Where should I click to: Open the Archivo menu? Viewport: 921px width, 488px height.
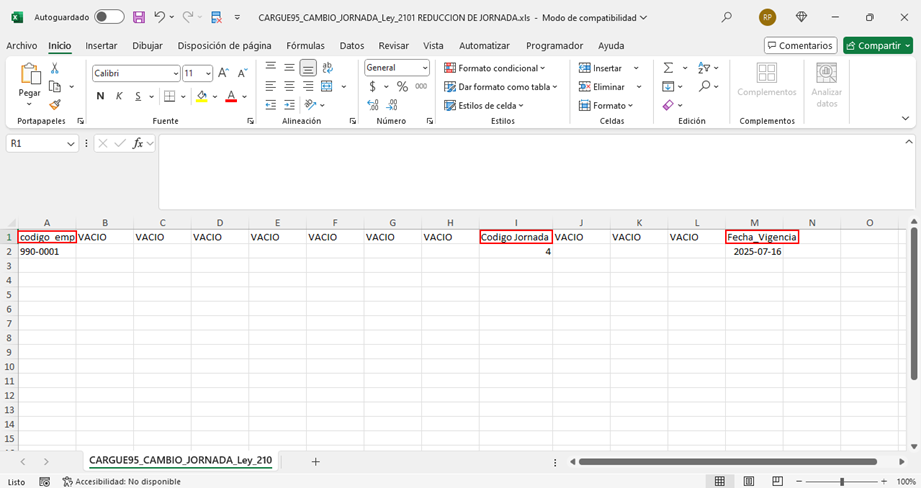pyautogui.click(x=21, y=45)
